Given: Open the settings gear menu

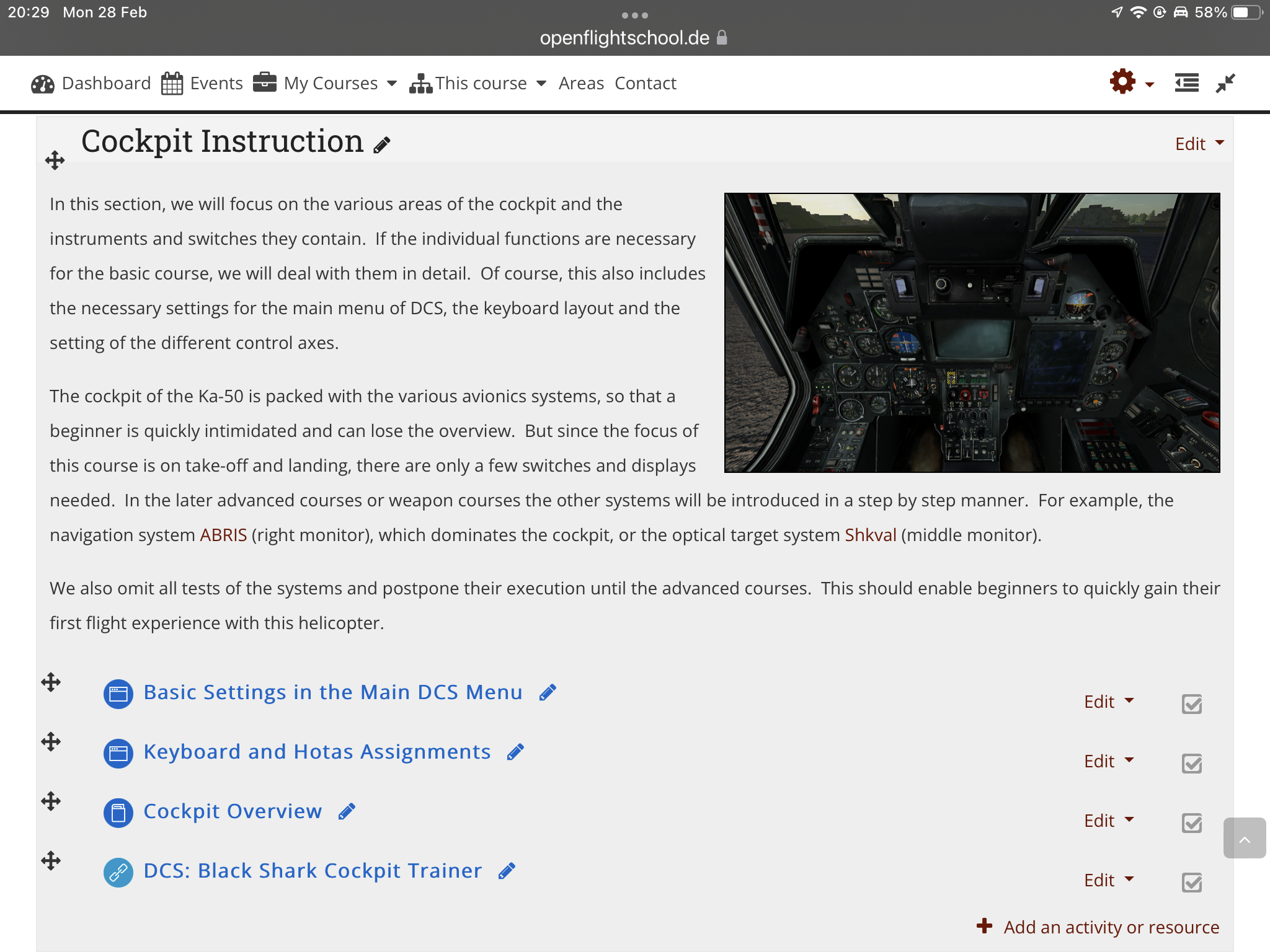Looking at the screenshot, I should coord(1123,82).
